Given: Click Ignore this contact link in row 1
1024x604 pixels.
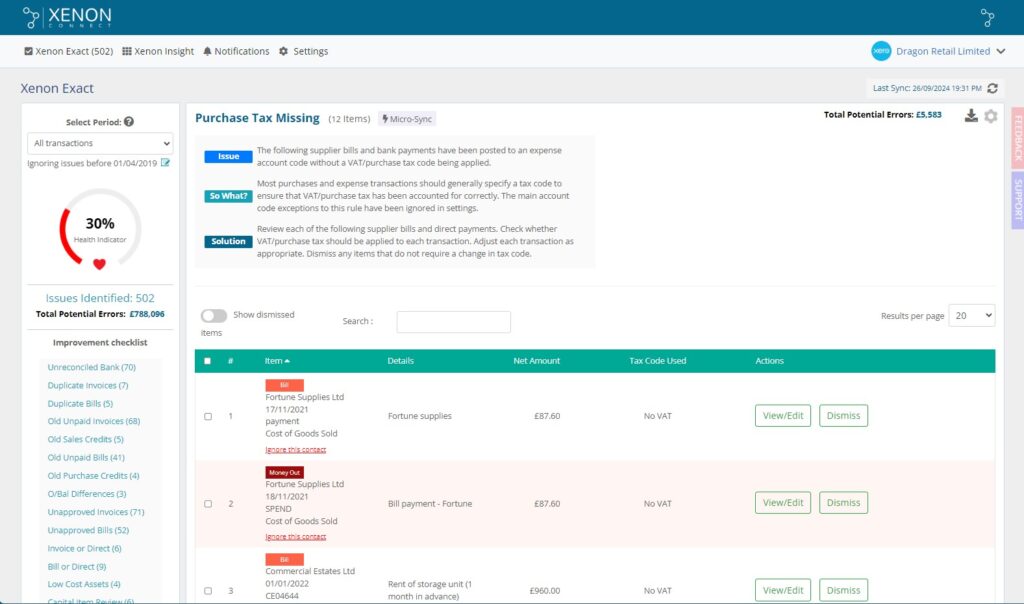Looking at the screenshot, I should pos(295,449).
